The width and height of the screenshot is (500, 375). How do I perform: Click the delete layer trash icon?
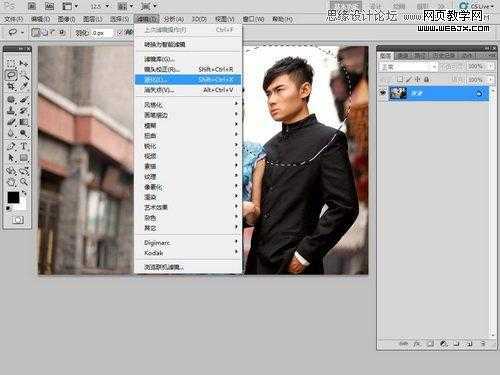483,343
